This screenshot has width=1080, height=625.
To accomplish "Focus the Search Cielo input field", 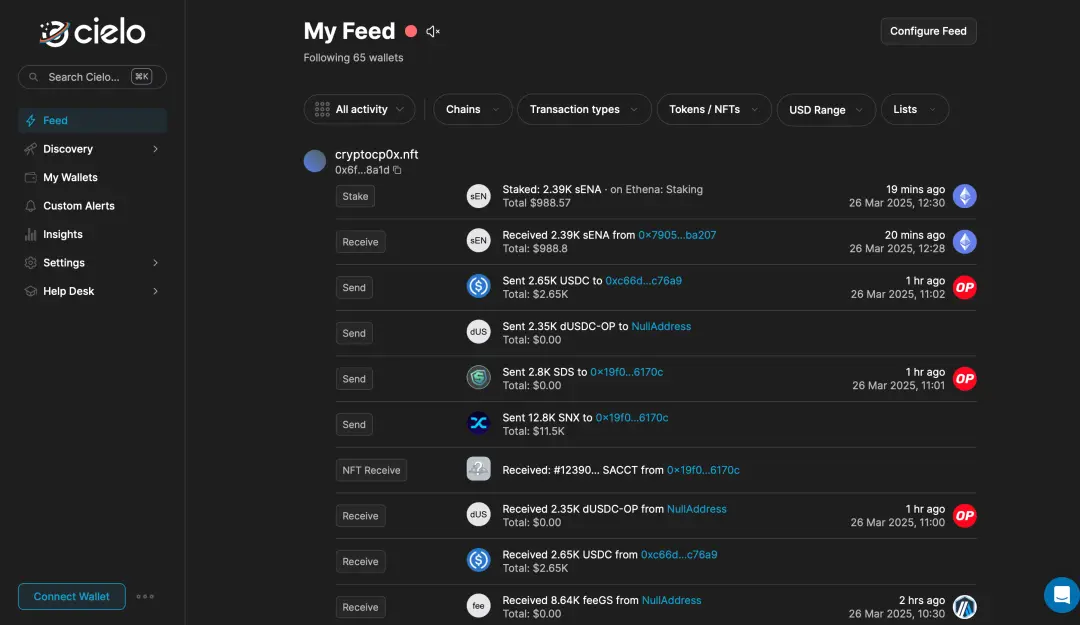I will point(85,77).
